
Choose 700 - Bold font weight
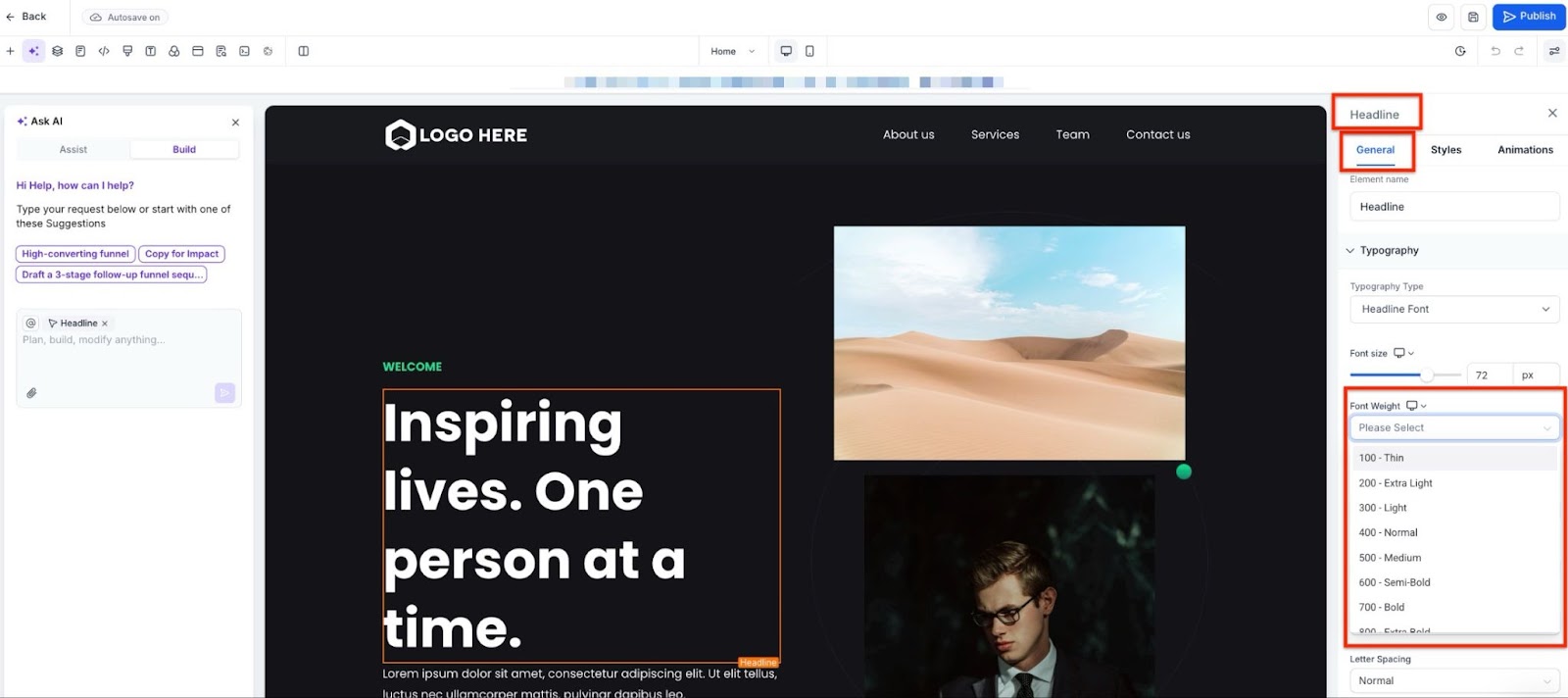click(1382, 607)
